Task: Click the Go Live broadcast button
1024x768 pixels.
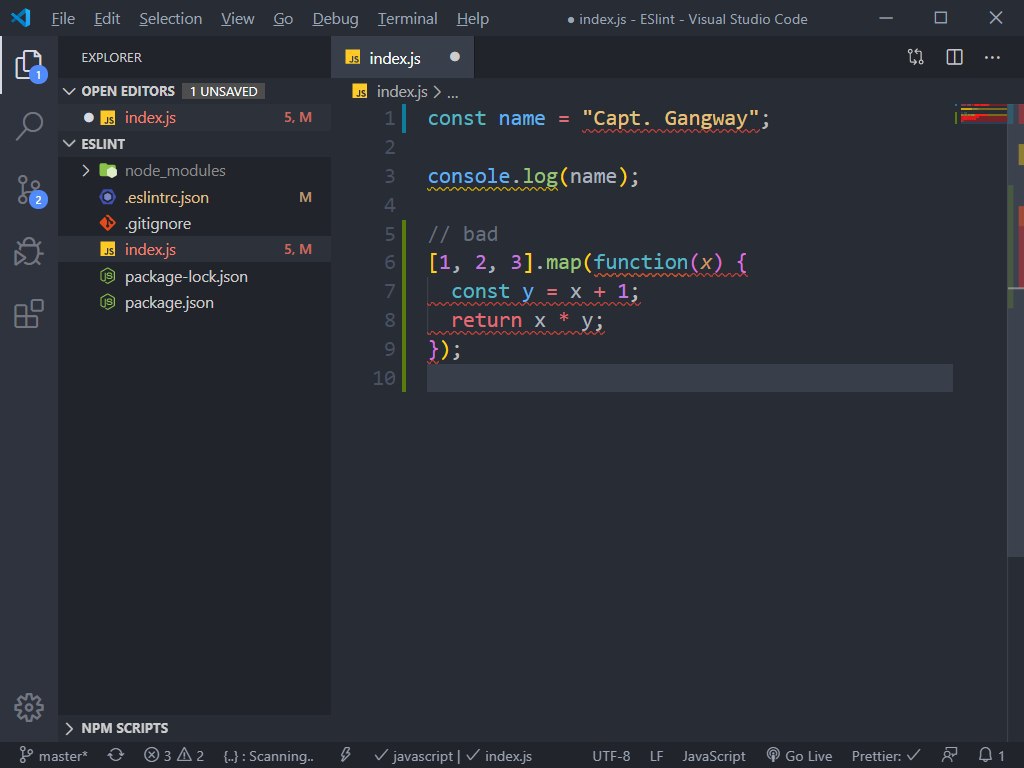Action: (799, 756)
